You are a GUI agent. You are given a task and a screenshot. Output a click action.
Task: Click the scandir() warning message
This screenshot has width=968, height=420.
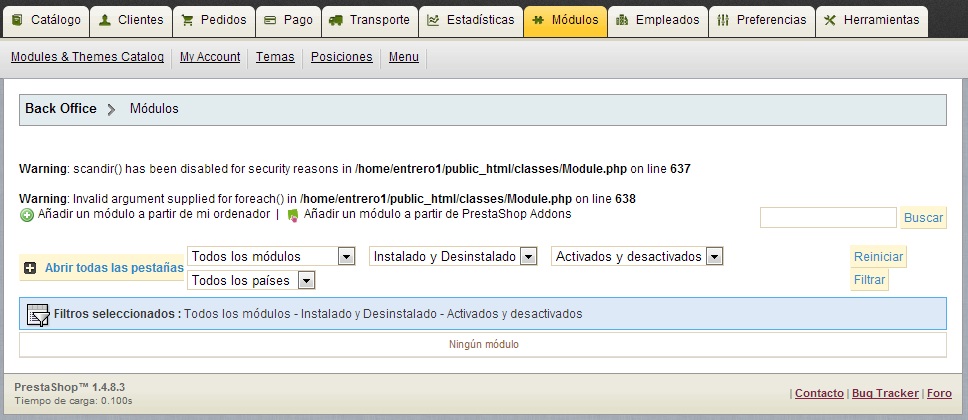tap(354, 169)
